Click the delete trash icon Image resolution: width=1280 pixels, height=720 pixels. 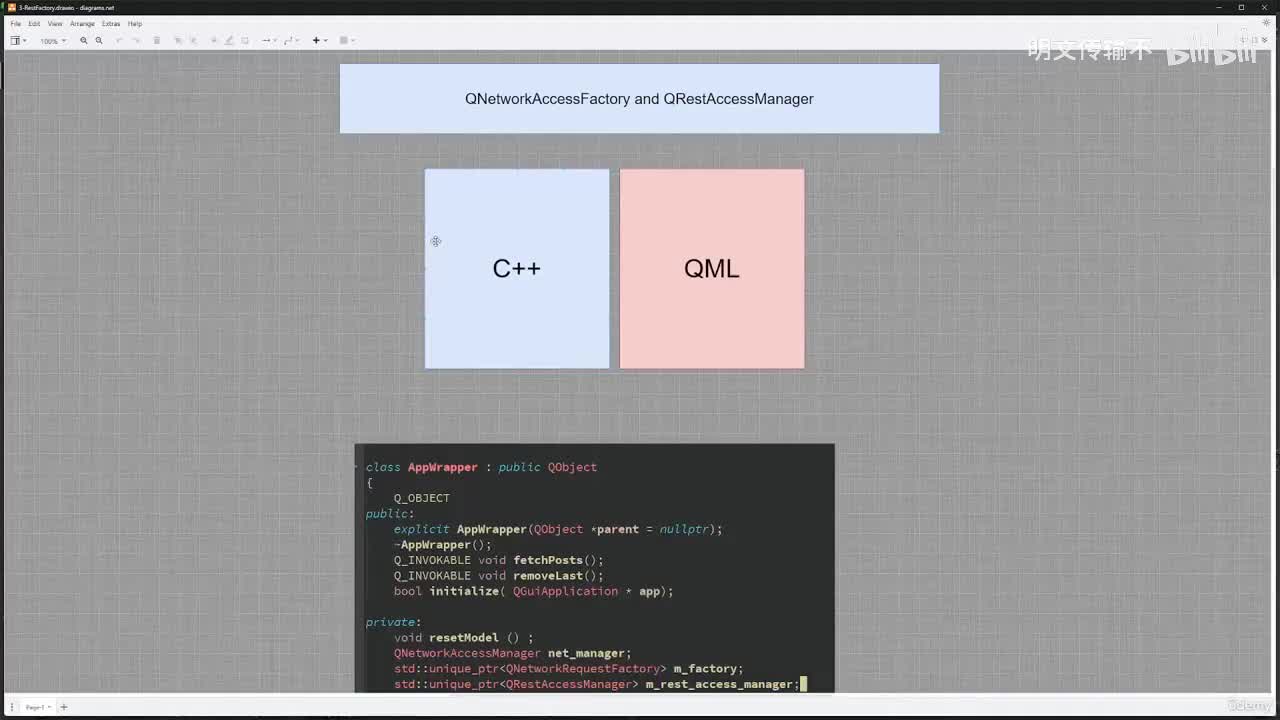point(157,41)
